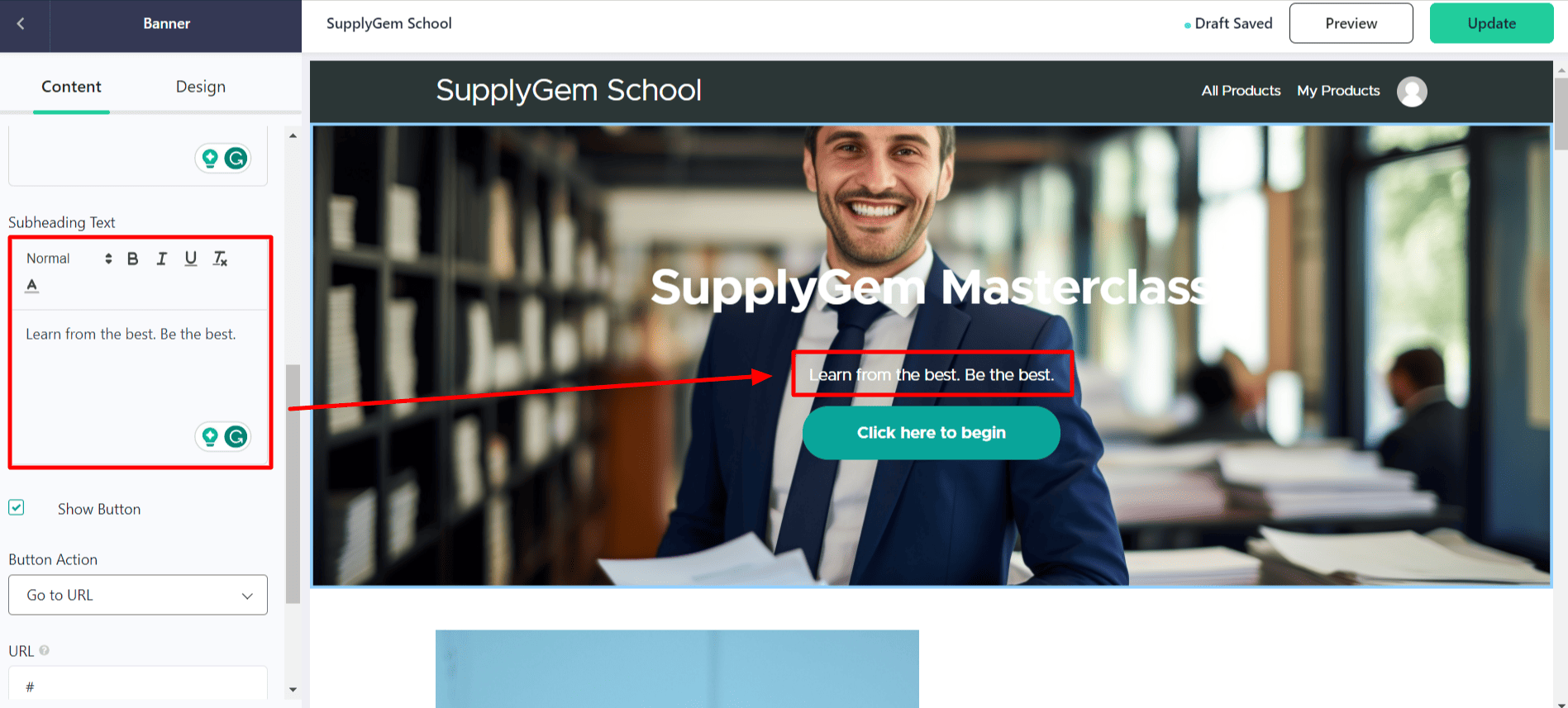Viewport: 1568px width, 708px height.
Task: Open the text color picker in Subheading toolbar
Action: coord(32,286)
